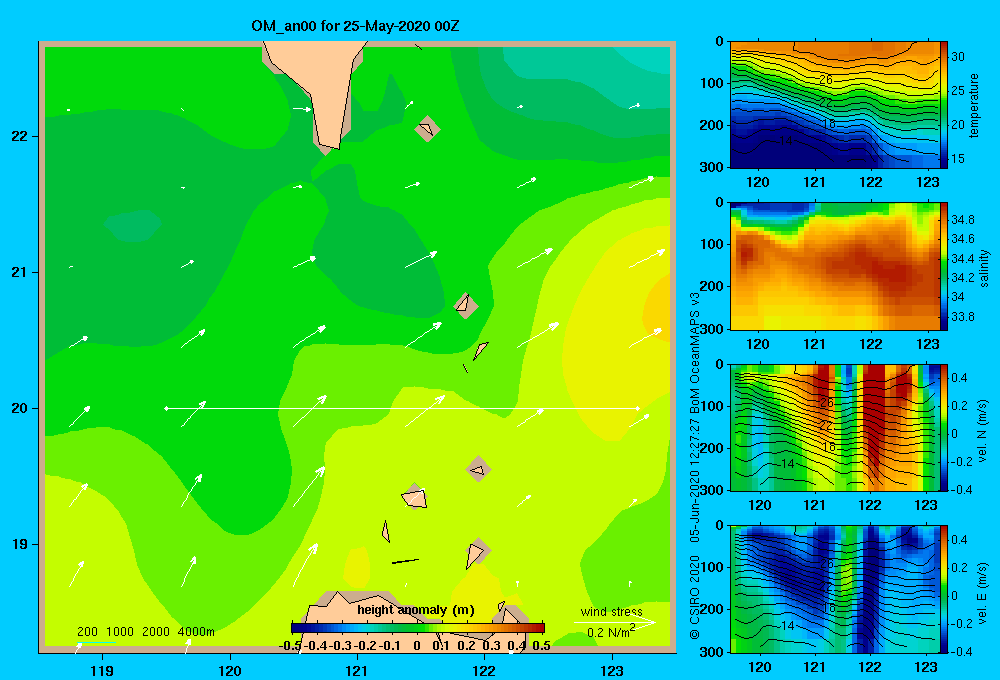
Task: Click the vertical "temperature" axis label
Action: point(974,105)
